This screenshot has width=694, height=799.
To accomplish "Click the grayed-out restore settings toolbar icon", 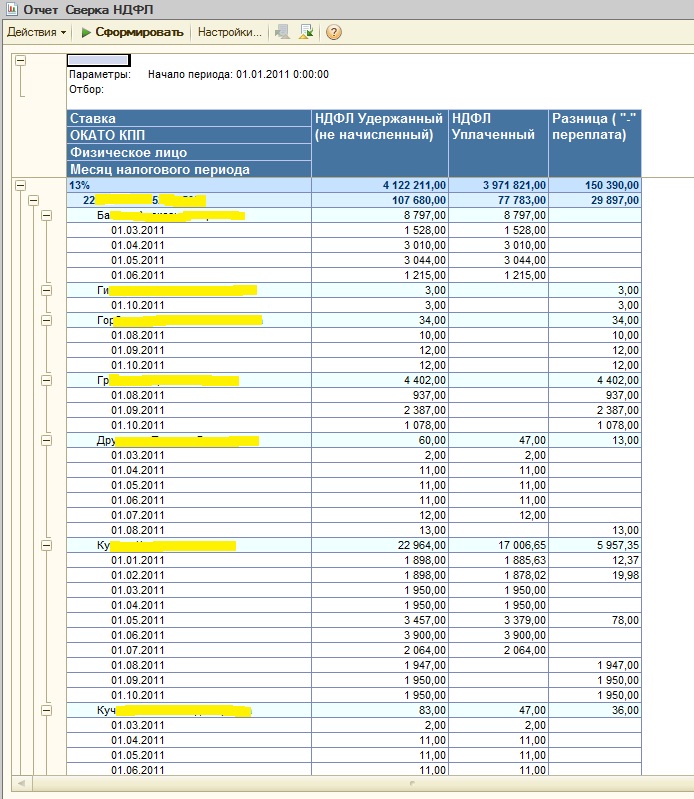I will 282,32.
